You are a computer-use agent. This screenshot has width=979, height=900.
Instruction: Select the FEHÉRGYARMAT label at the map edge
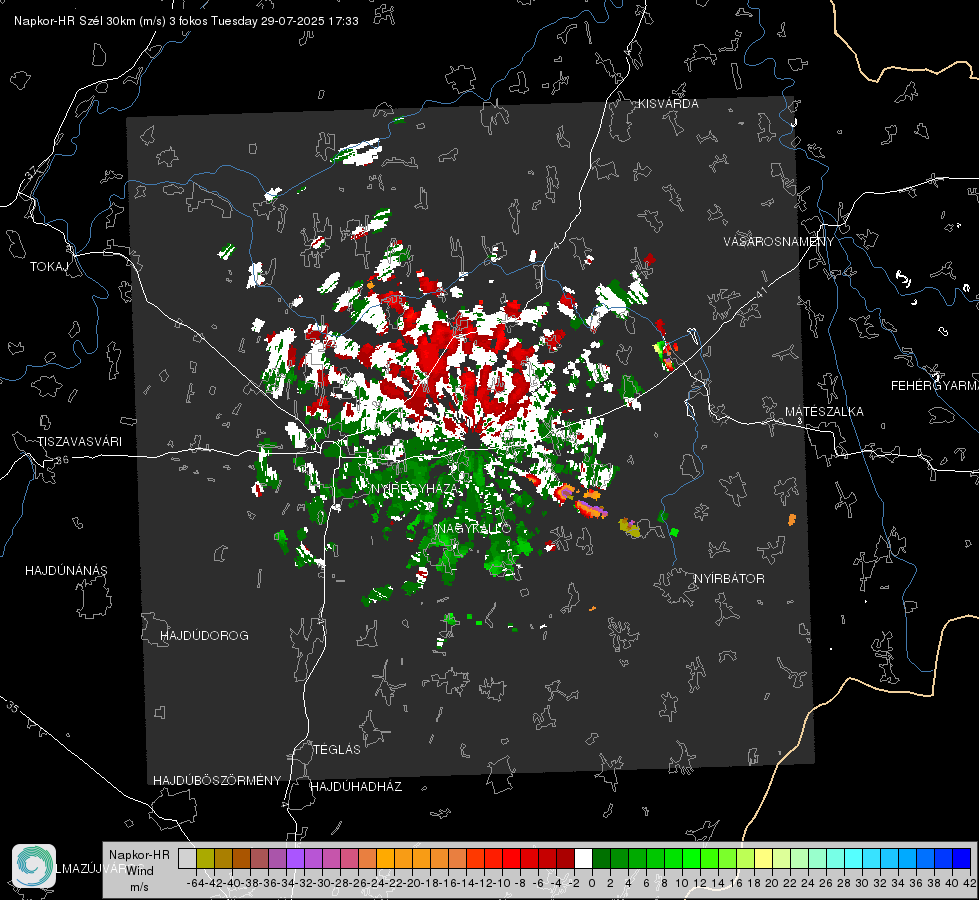(935, 386)
